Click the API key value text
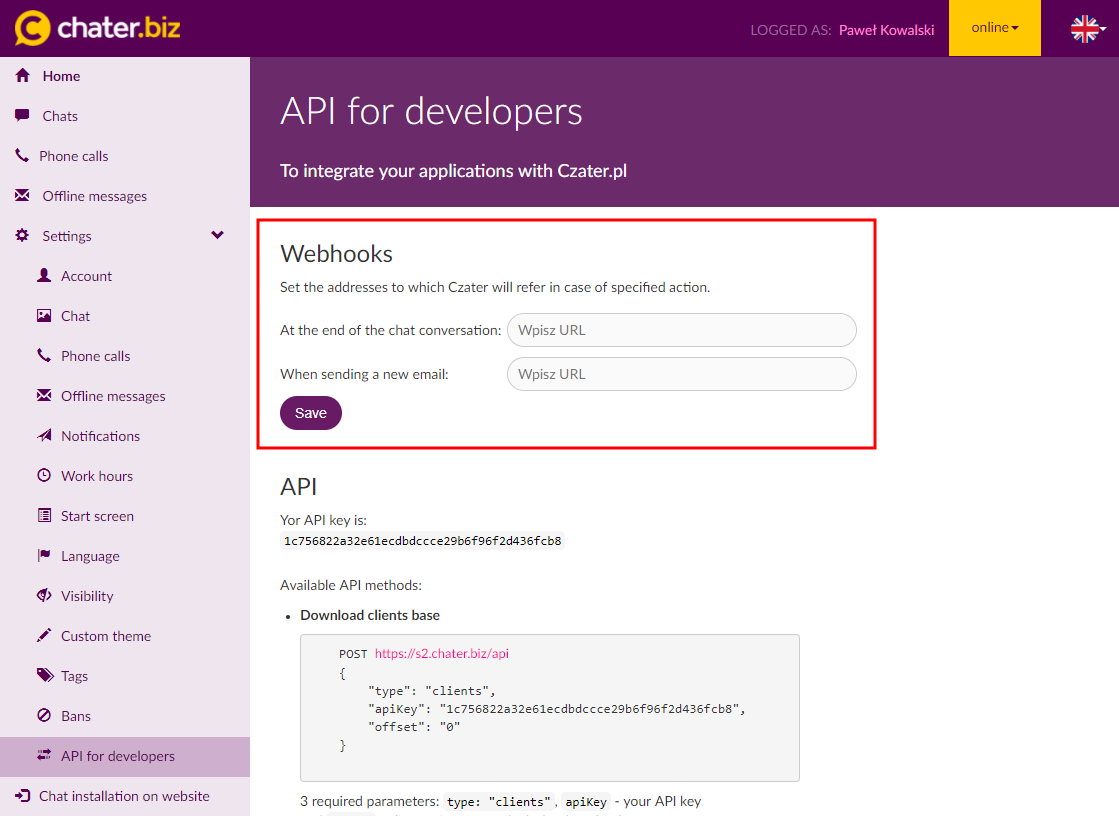This screenshot has width=1119, height=816. [422, 540]
